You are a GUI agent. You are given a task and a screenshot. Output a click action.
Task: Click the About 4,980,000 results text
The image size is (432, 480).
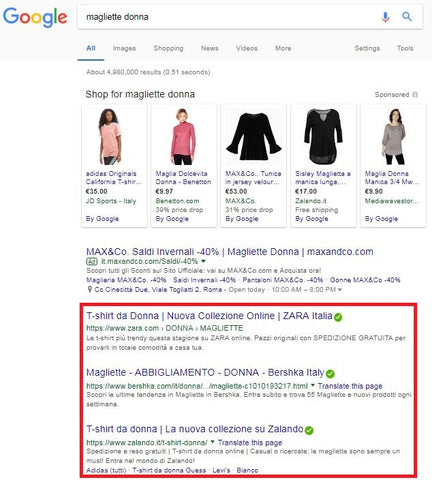pyautogui.click(x=148, y=72)
